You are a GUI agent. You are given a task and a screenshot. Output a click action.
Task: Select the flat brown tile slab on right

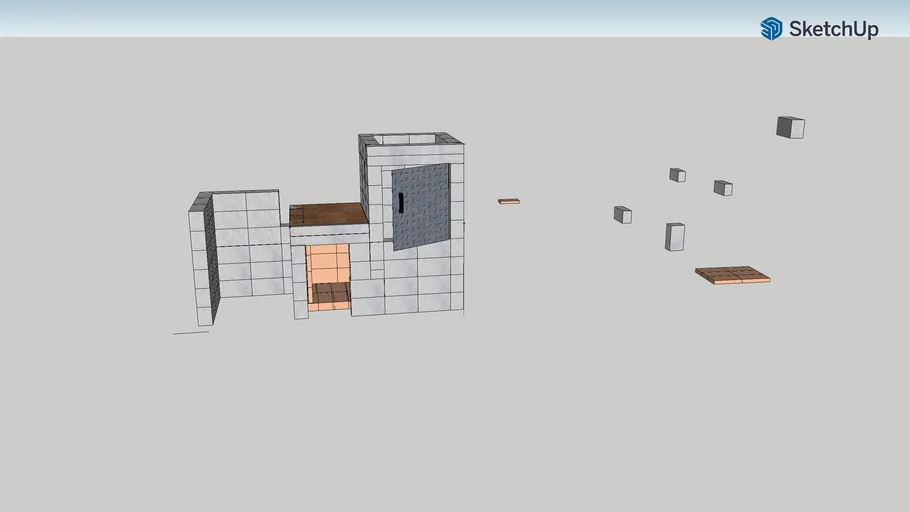click(733, 274)
